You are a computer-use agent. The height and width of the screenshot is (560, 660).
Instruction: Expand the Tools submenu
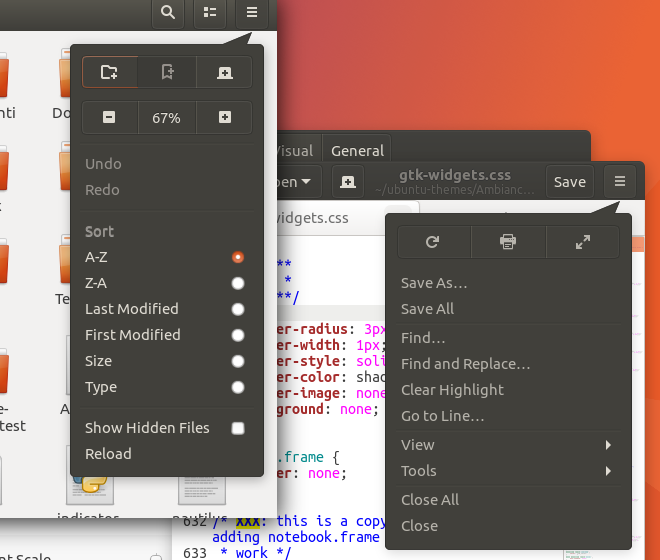coord(507,471)
